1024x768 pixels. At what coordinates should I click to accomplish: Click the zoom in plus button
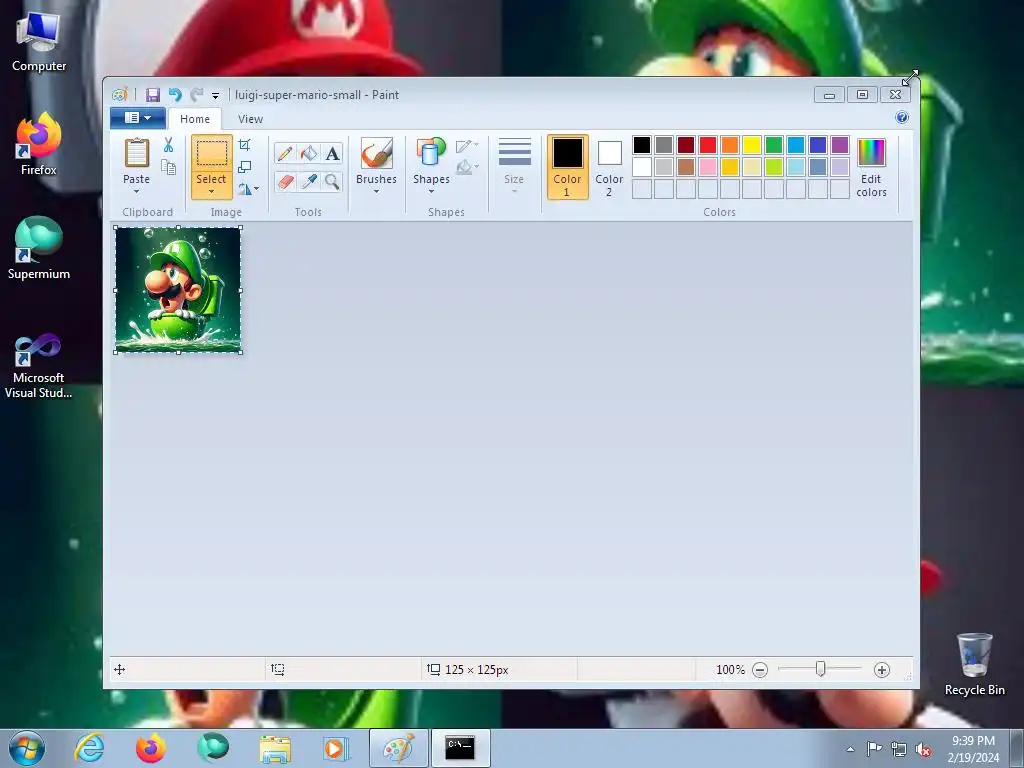tap(882, 669)
